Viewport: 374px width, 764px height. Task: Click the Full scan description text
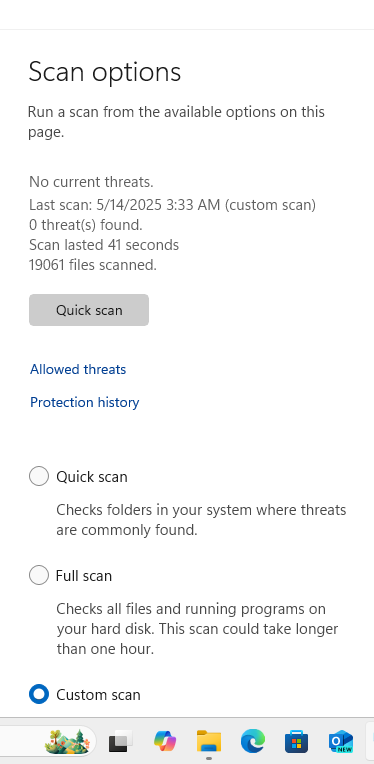pyautogui.click(x=197, y=629)
